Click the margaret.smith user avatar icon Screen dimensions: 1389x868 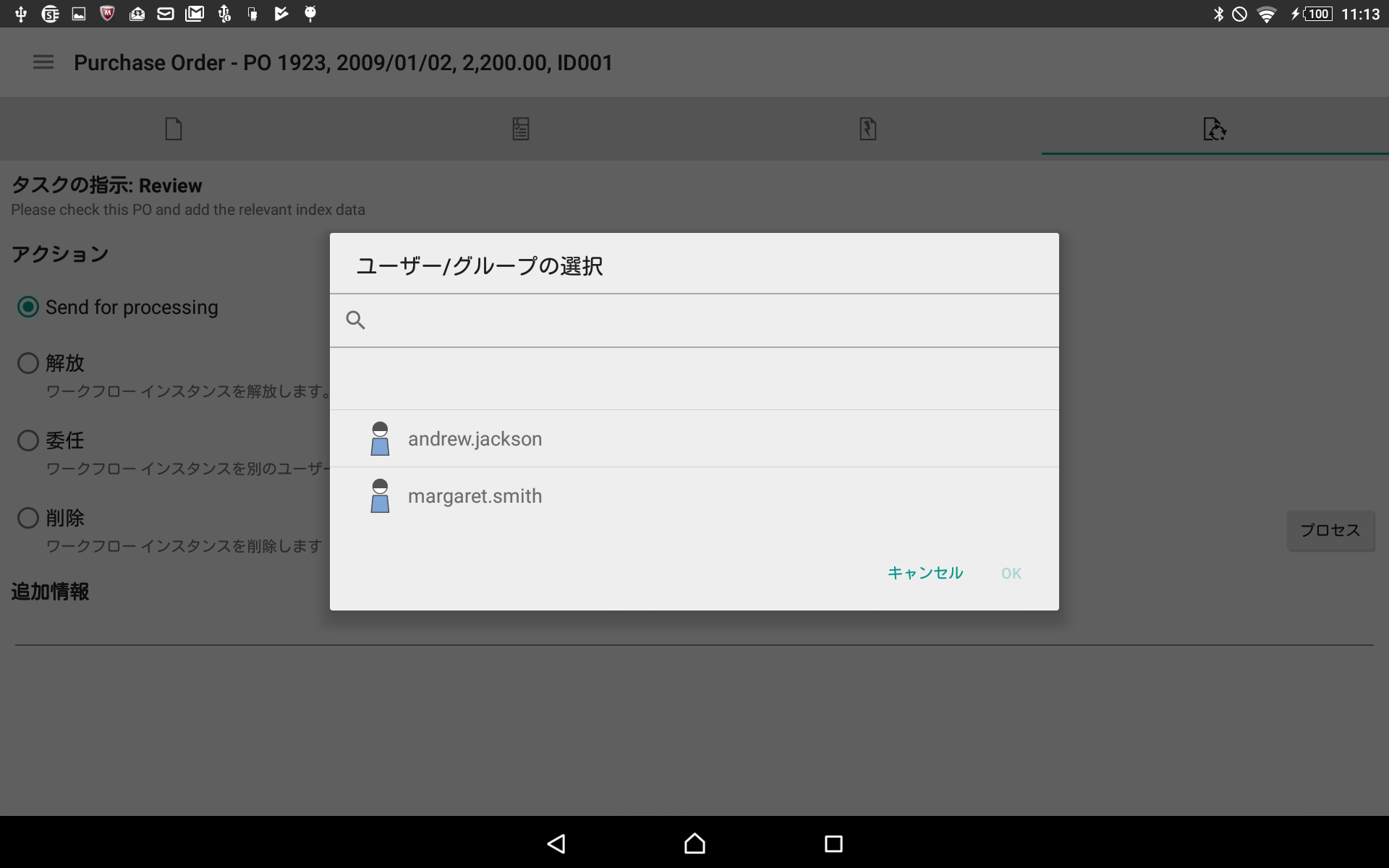pyautogui.click(x=380, y=495)
